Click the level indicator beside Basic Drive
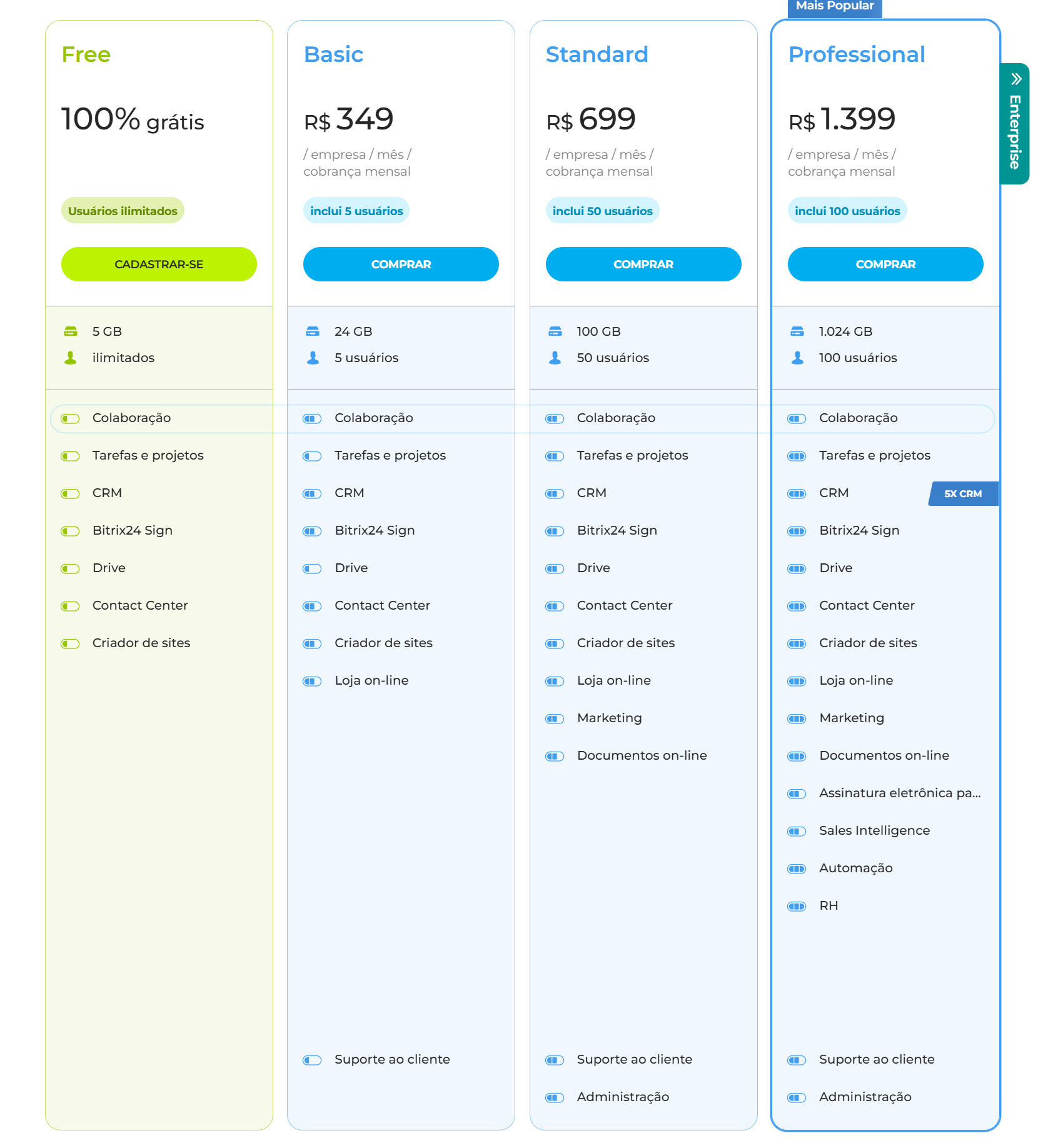Image resolution: width=1063 pixels, height=1148 pixels. pyautogui.click(x=312, y=569)
